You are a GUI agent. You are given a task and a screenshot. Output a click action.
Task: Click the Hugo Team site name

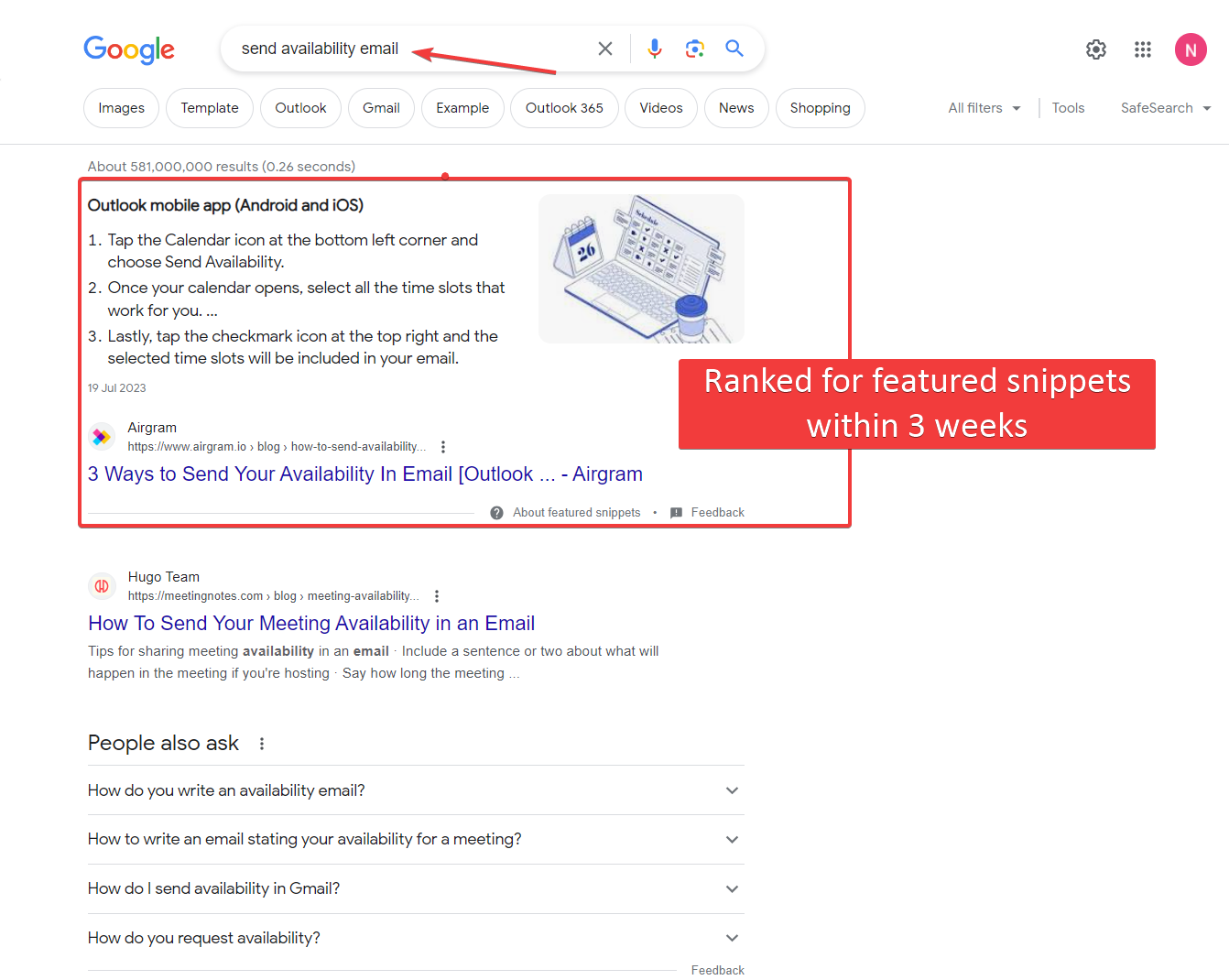pos(164,577)
